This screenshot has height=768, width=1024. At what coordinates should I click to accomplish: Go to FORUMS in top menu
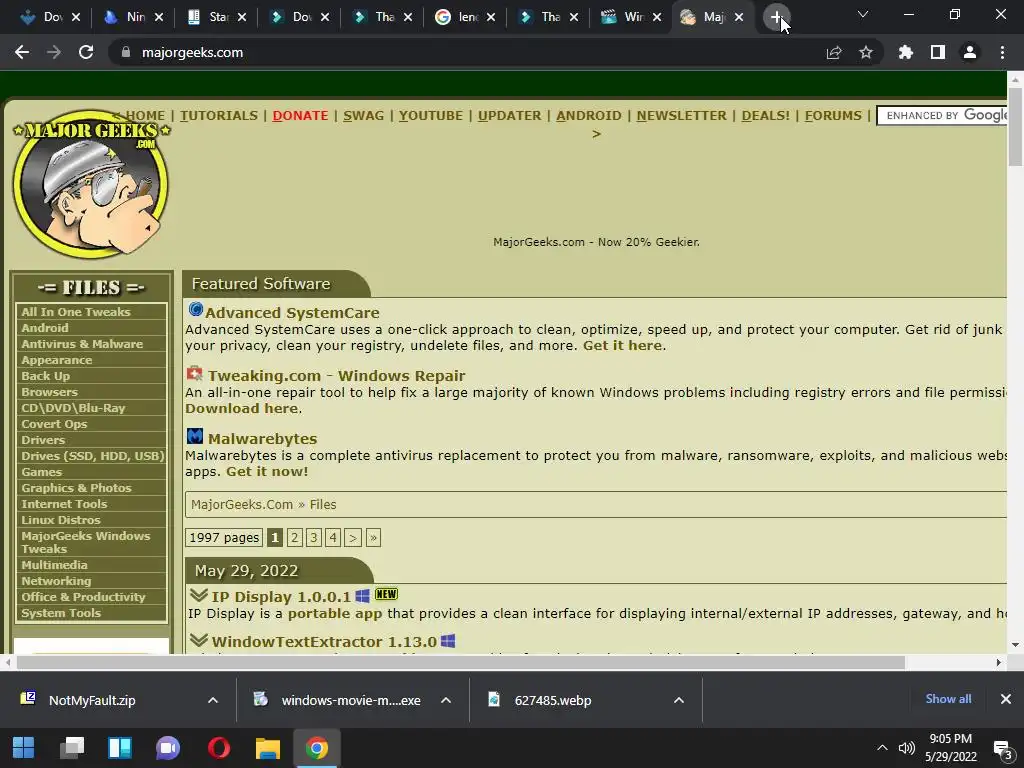[833, 116]
